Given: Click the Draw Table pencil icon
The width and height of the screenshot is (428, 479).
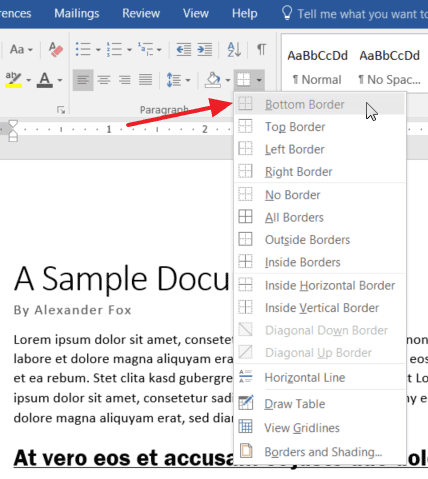Looking at the screenshot, I should pyautogui.click(x=246, y=403).
